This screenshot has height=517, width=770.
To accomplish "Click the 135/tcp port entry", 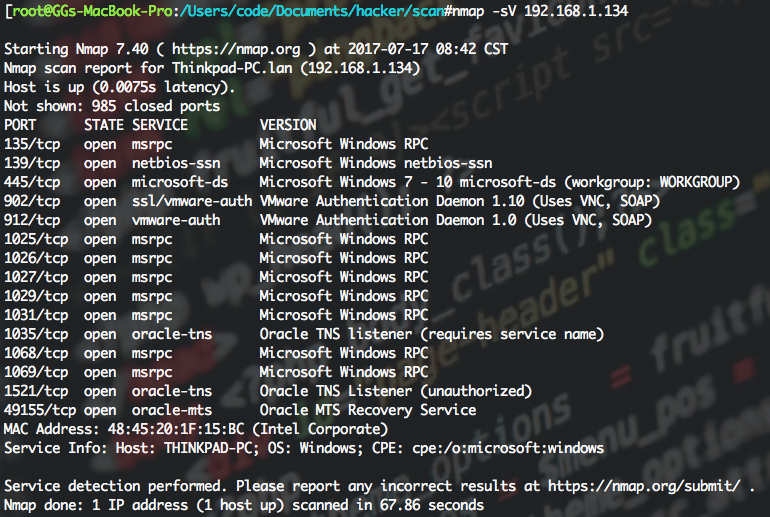I will (x=32, y=144).
